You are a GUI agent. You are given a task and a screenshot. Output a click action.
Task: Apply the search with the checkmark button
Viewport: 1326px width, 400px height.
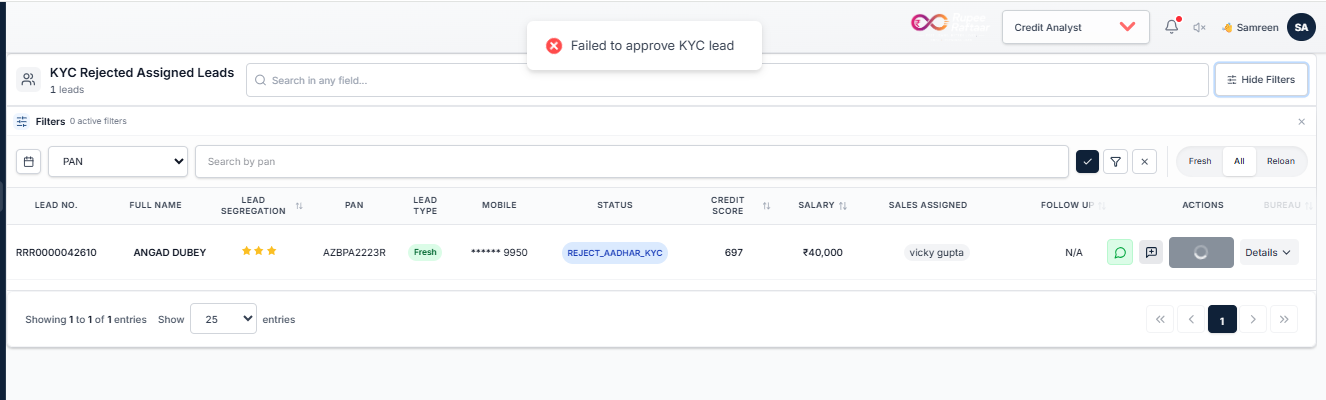[x=1087, y=161]
